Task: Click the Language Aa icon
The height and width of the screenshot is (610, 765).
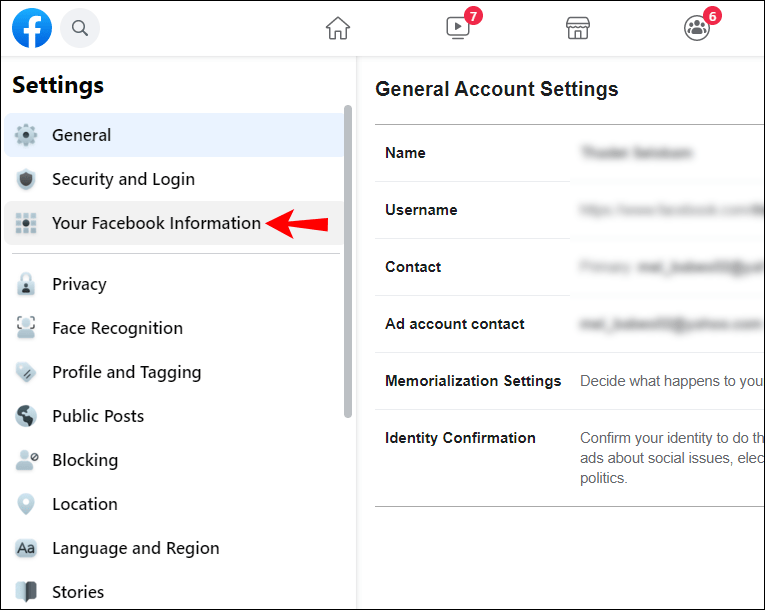Action: coord(26,548)
